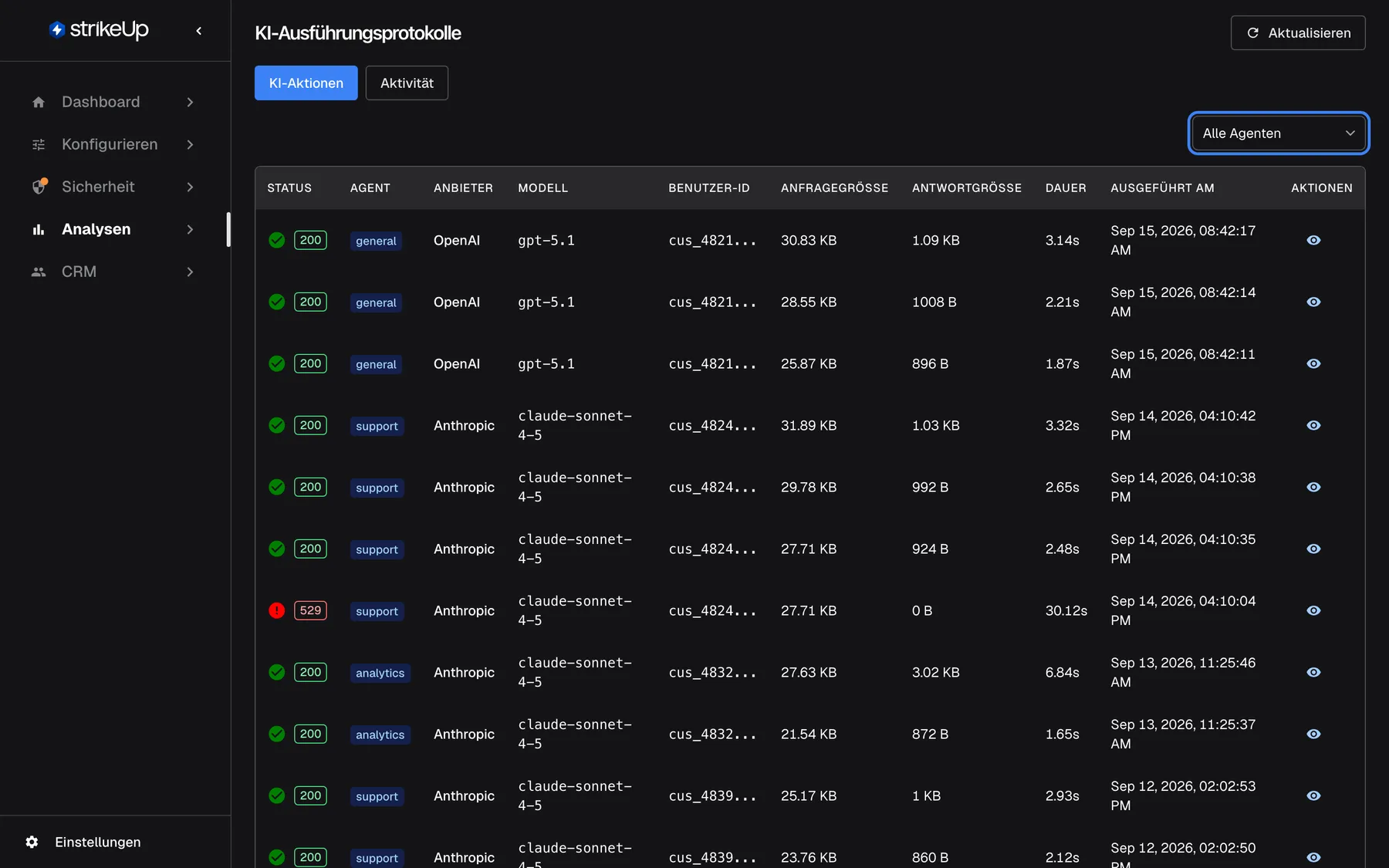Collapse the sidebar with the back chevron
This screenshot has height=868, width=1389.
pyautogui.click(x=199, y=31)
